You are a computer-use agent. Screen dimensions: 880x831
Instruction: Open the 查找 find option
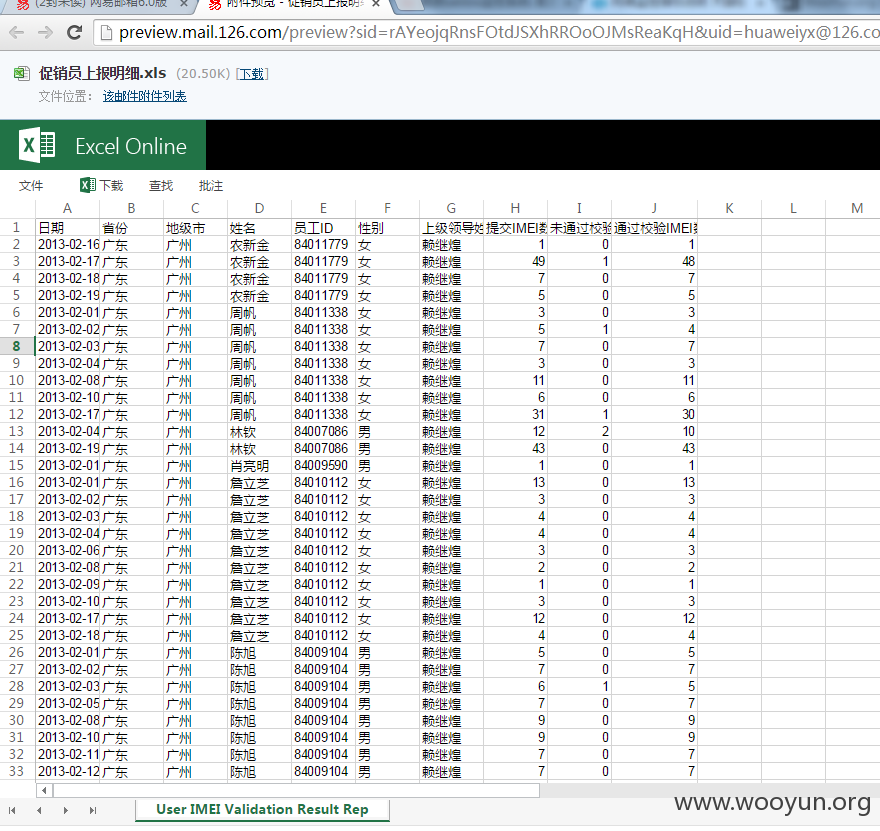(x=161, y=186)
